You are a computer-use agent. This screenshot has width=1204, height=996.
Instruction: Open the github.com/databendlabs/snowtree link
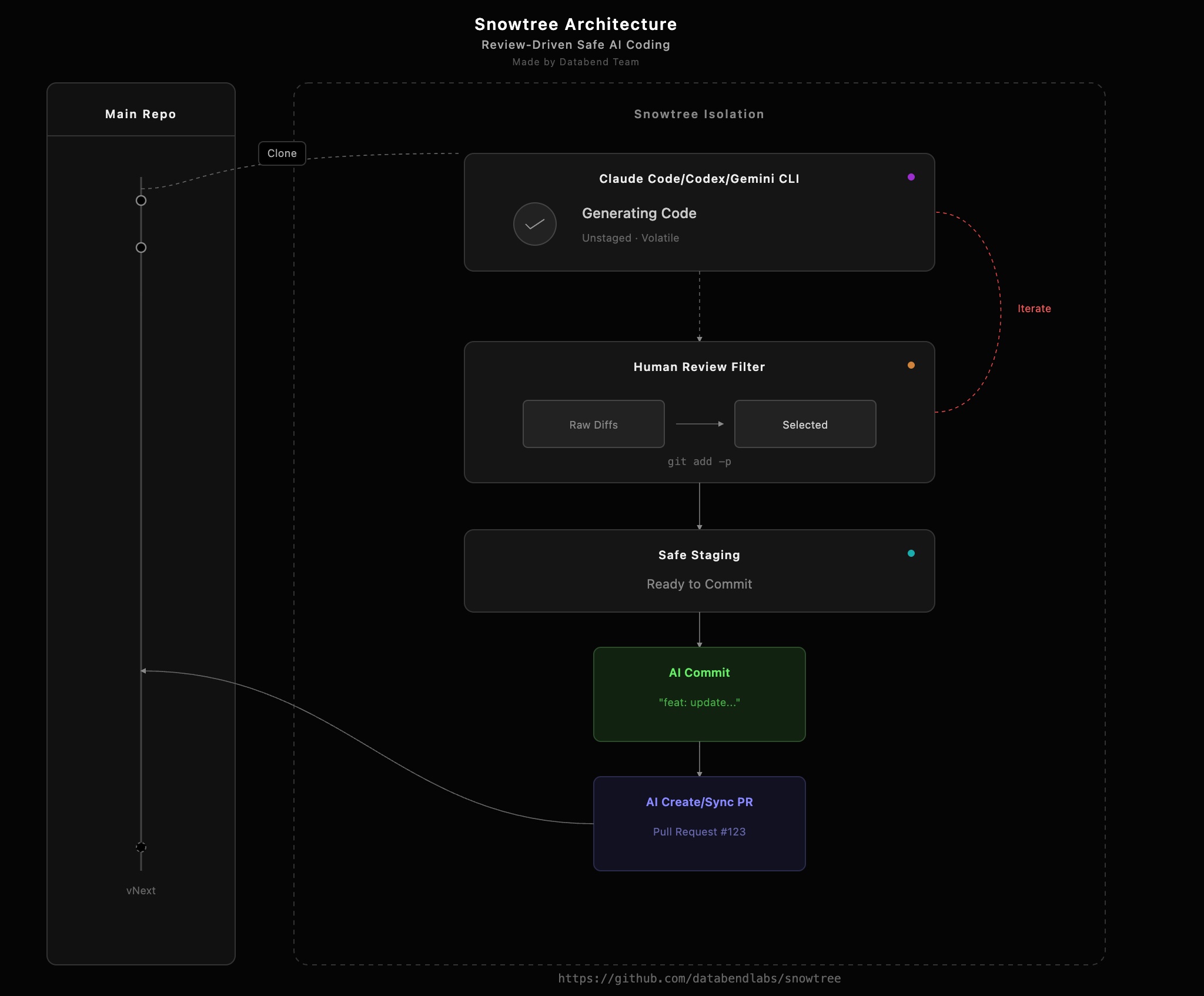click(x=699, y=978)
